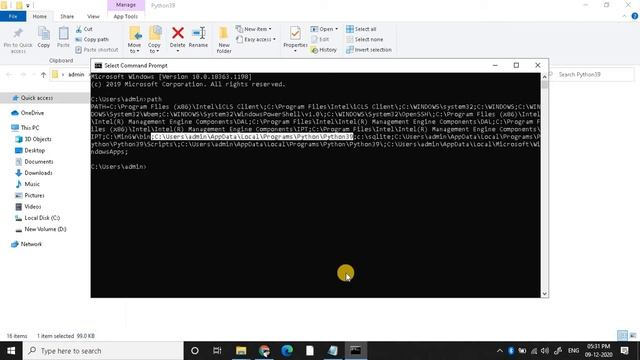Click the Command Prompt title bar icon

98,65
